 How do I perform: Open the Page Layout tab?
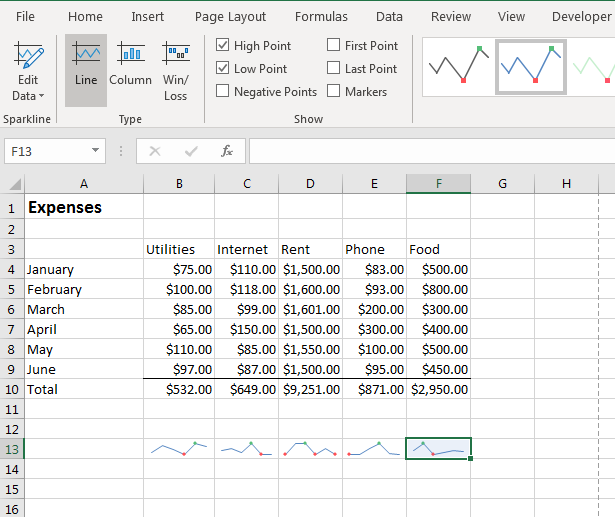pyautogui.click(x=230, y=16)
